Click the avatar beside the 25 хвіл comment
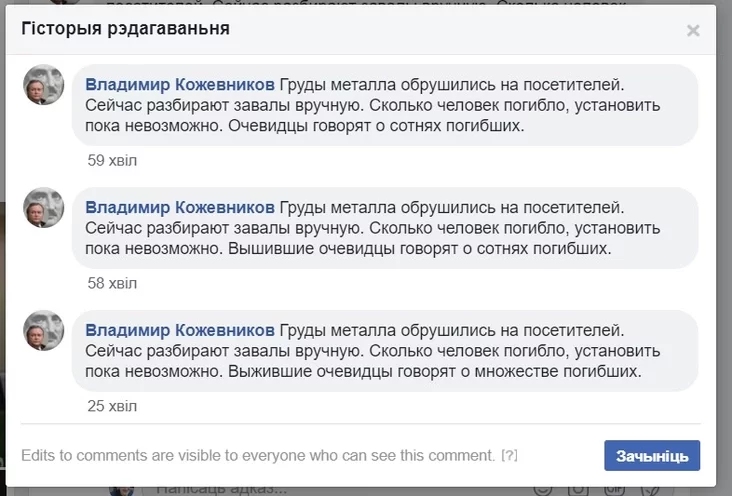Screen dimensions: 732x496 click(44, 331)
